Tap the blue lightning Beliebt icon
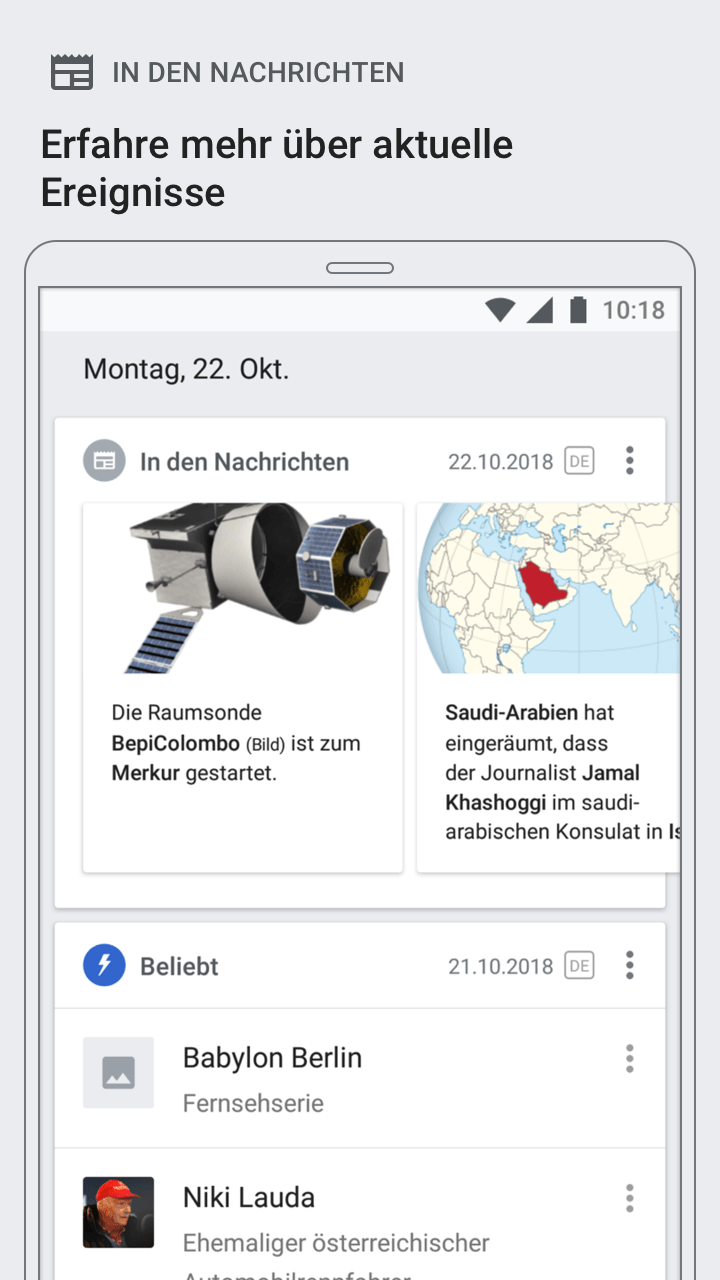The height and width of the screenshot is (1280, 720). (x=104, y=965)
